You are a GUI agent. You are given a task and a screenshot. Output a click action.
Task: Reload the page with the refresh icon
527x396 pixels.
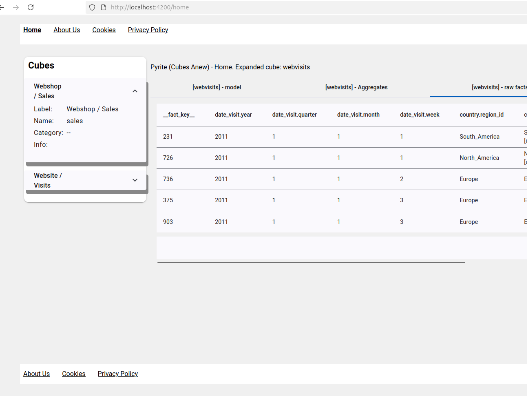(x=31, y=7)
